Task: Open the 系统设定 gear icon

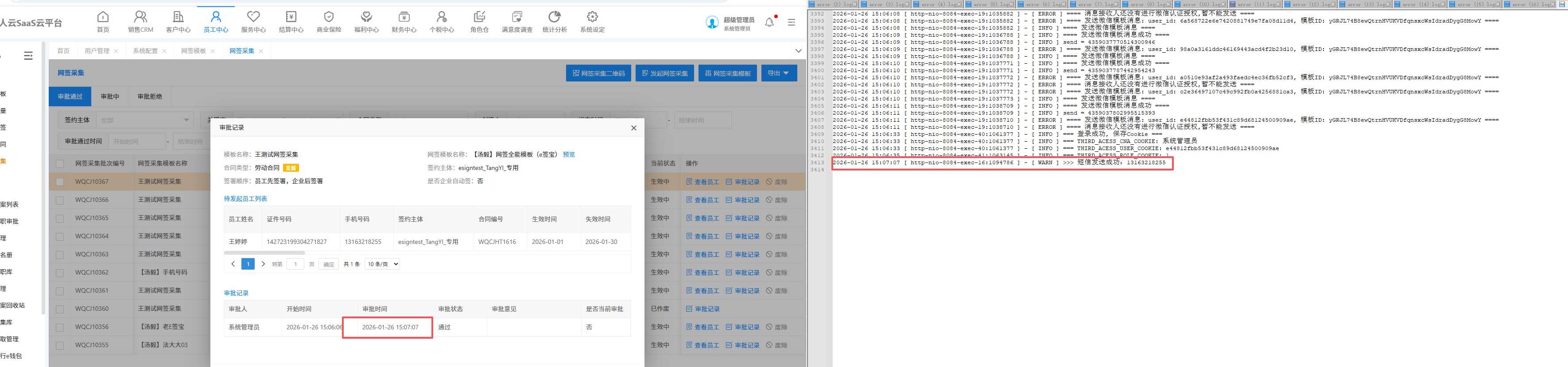Action: 592,17
